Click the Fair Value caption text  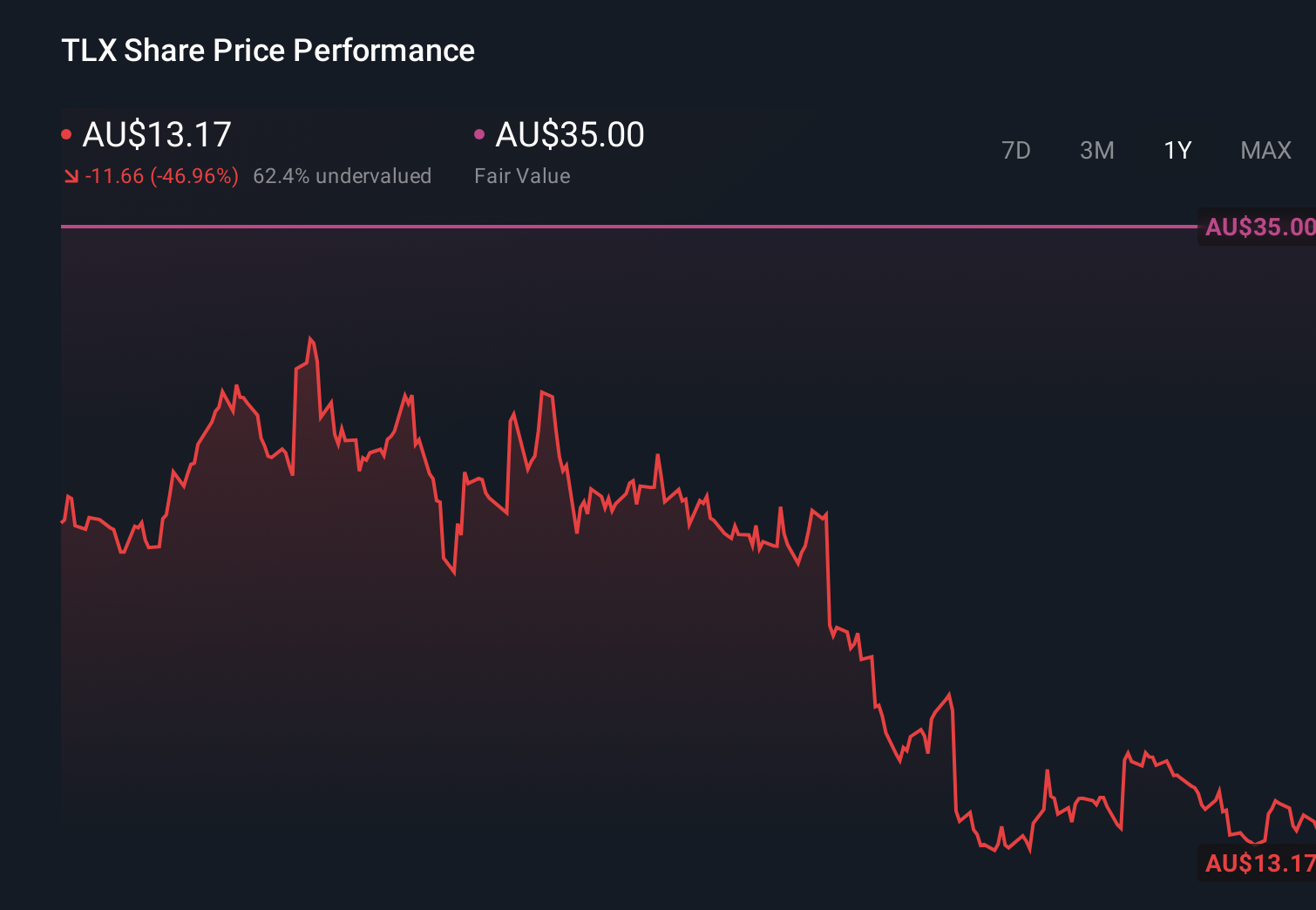pos(522,176)
